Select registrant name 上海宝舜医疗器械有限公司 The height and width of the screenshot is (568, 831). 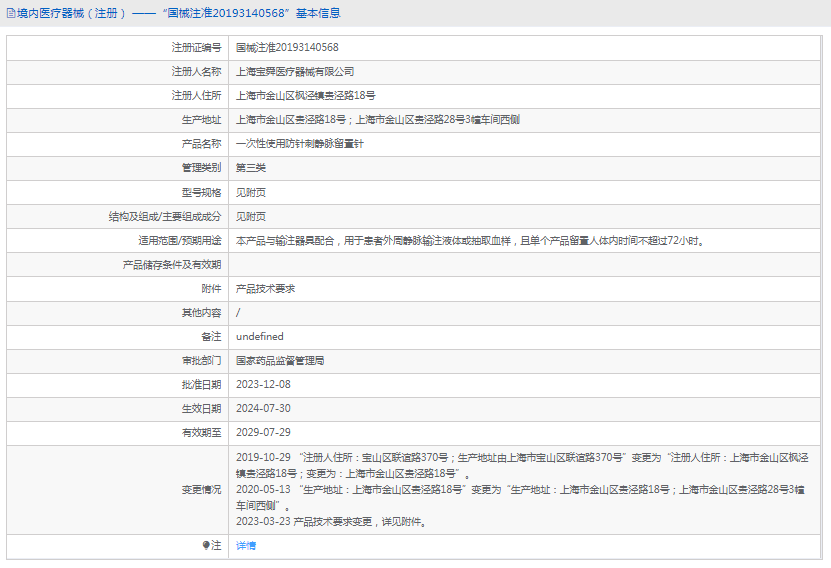[295, 72]
